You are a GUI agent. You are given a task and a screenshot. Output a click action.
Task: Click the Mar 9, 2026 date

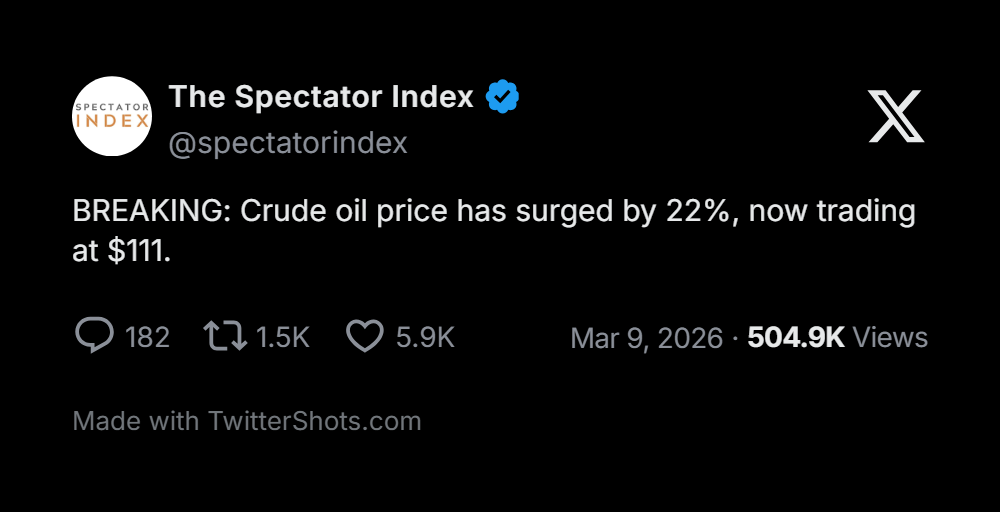(x=646, y=338)
